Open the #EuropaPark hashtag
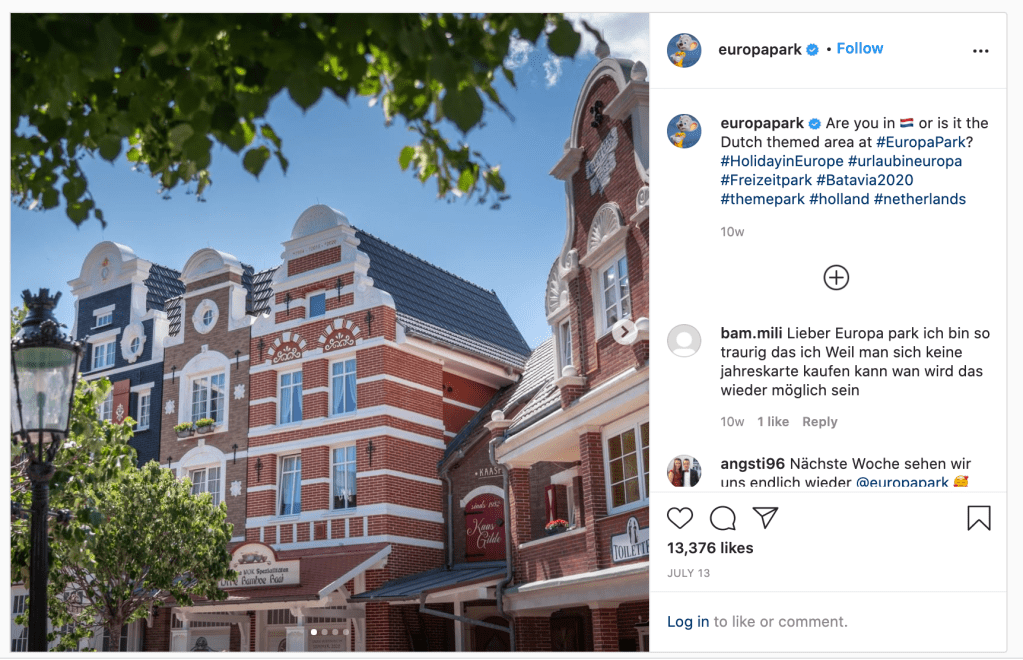The width and height of the screenshot is (1023, 660). pyautogui.click(x=921, y=142)
